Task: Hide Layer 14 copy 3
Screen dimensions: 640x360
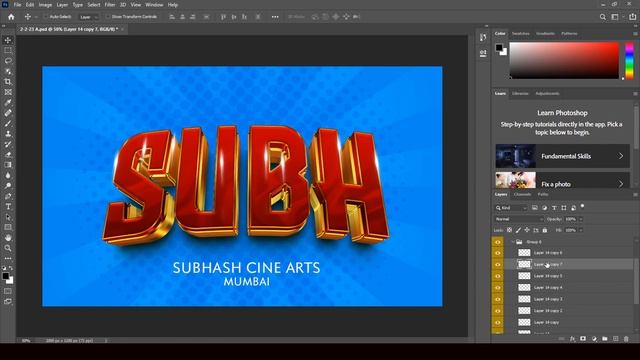Action: (x=497, y=299)
